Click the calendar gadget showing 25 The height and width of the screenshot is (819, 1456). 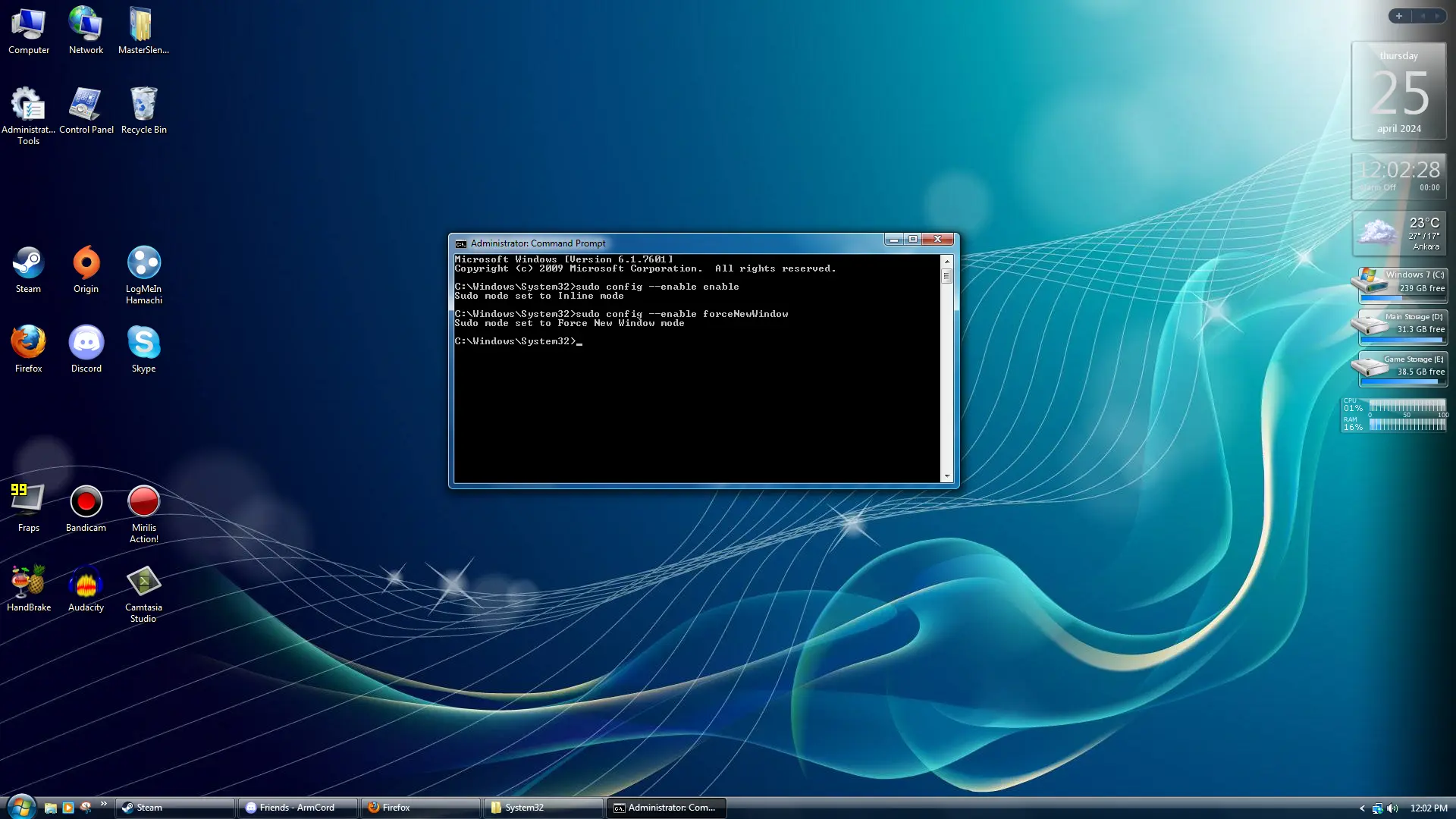tap(1399, 91)
